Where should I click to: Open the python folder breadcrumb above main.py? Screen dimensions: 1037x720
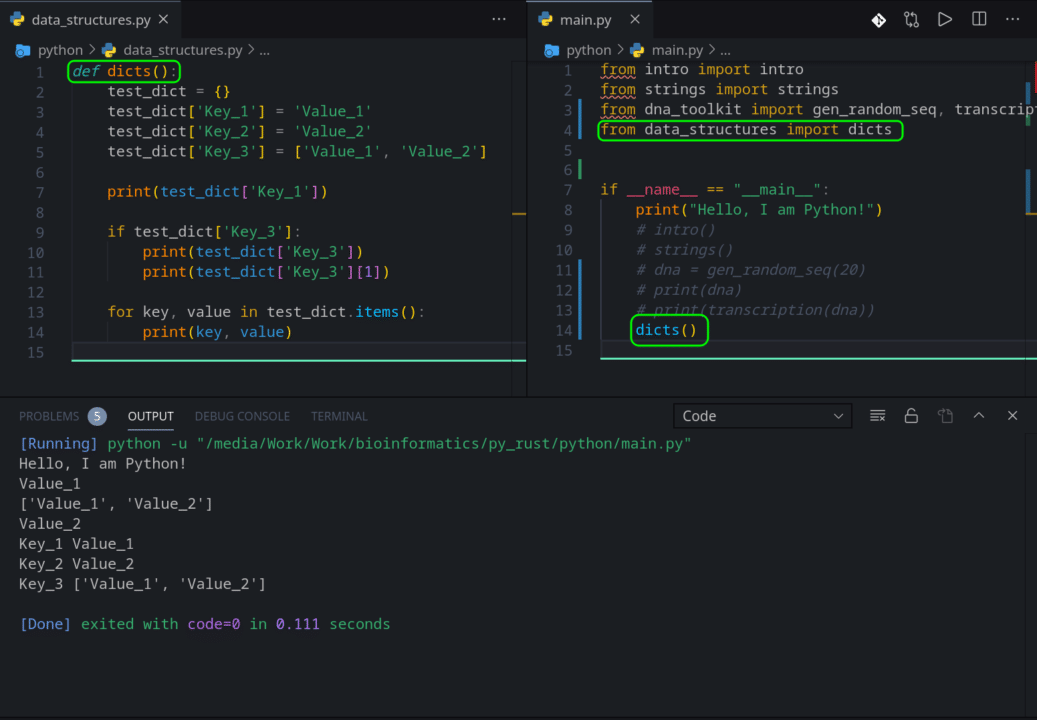click(587, 49)
